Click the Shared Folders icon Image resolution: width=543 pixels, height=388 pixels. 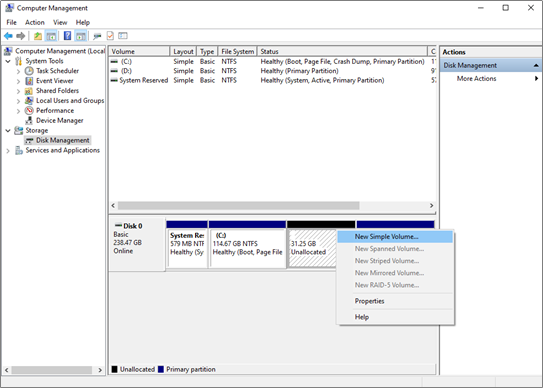(x=29, y=91)
